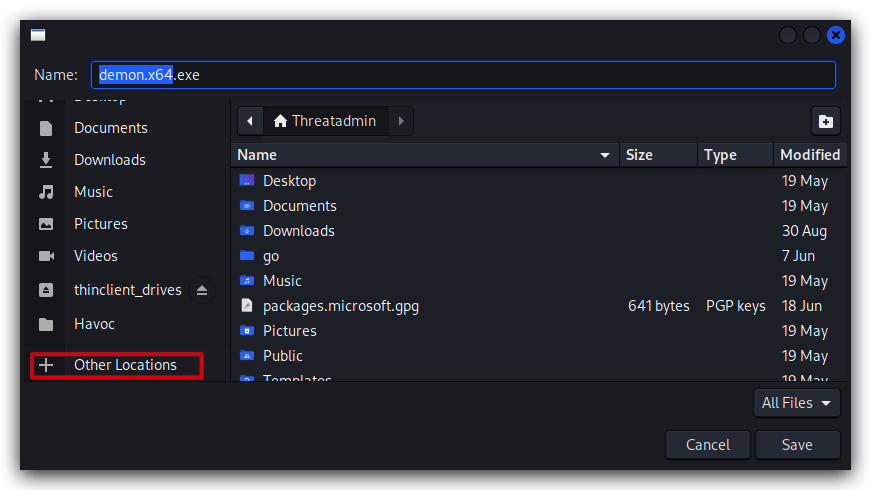
Task: Click the 7 Jun modified date
Action: pos(798,256)
